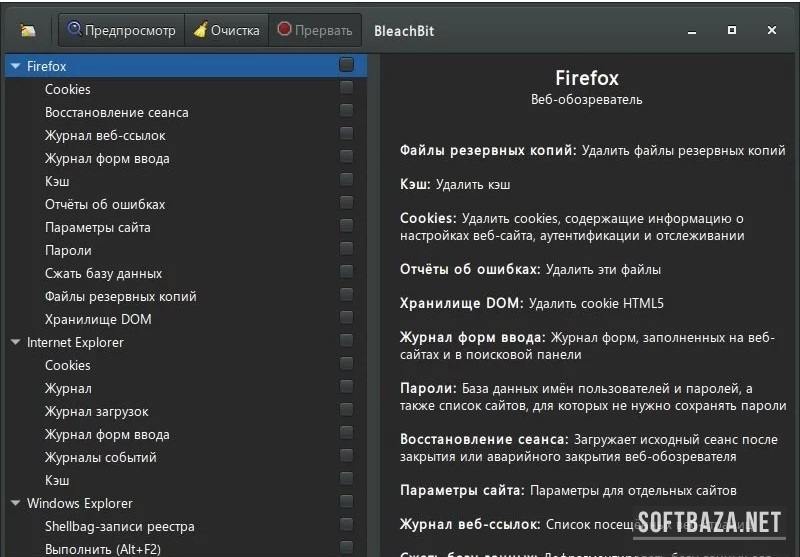
Task: Click the Предпросмотр magnifier icon
Action: click(74, 30)
